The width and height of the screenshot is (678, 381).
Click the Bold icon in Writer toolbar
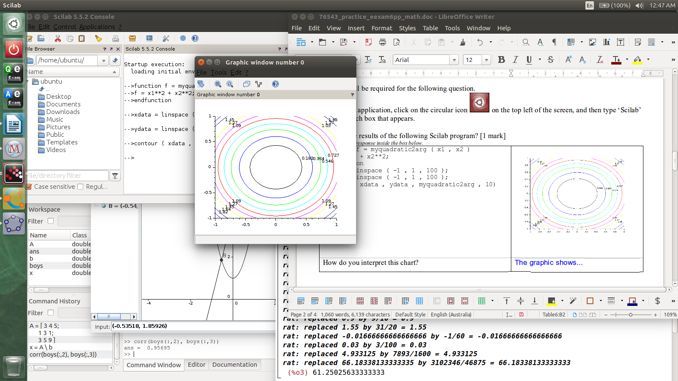[x=501, y=60]
